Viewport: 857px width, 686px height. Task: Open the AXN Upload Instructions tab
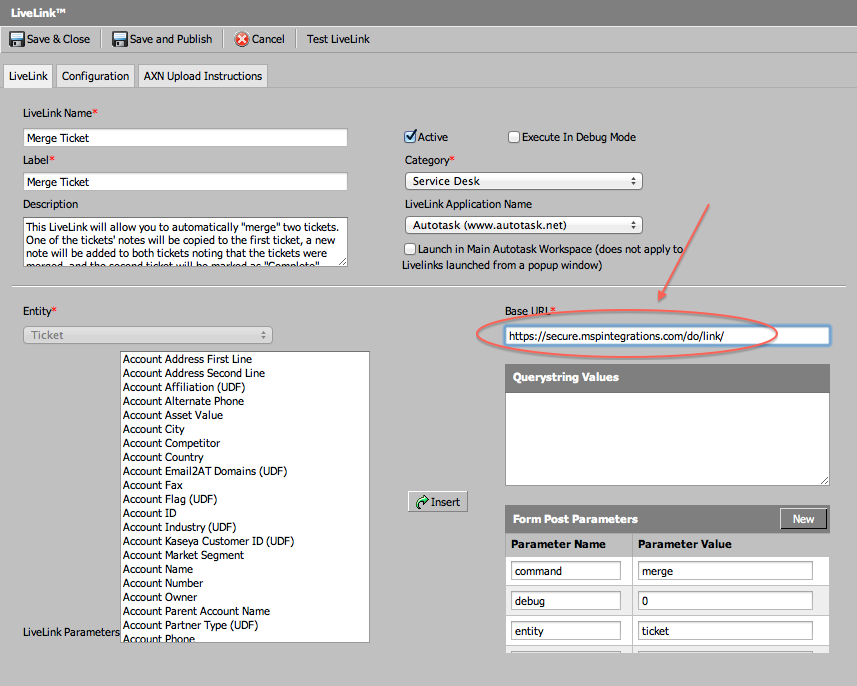[x=203, y=76]
